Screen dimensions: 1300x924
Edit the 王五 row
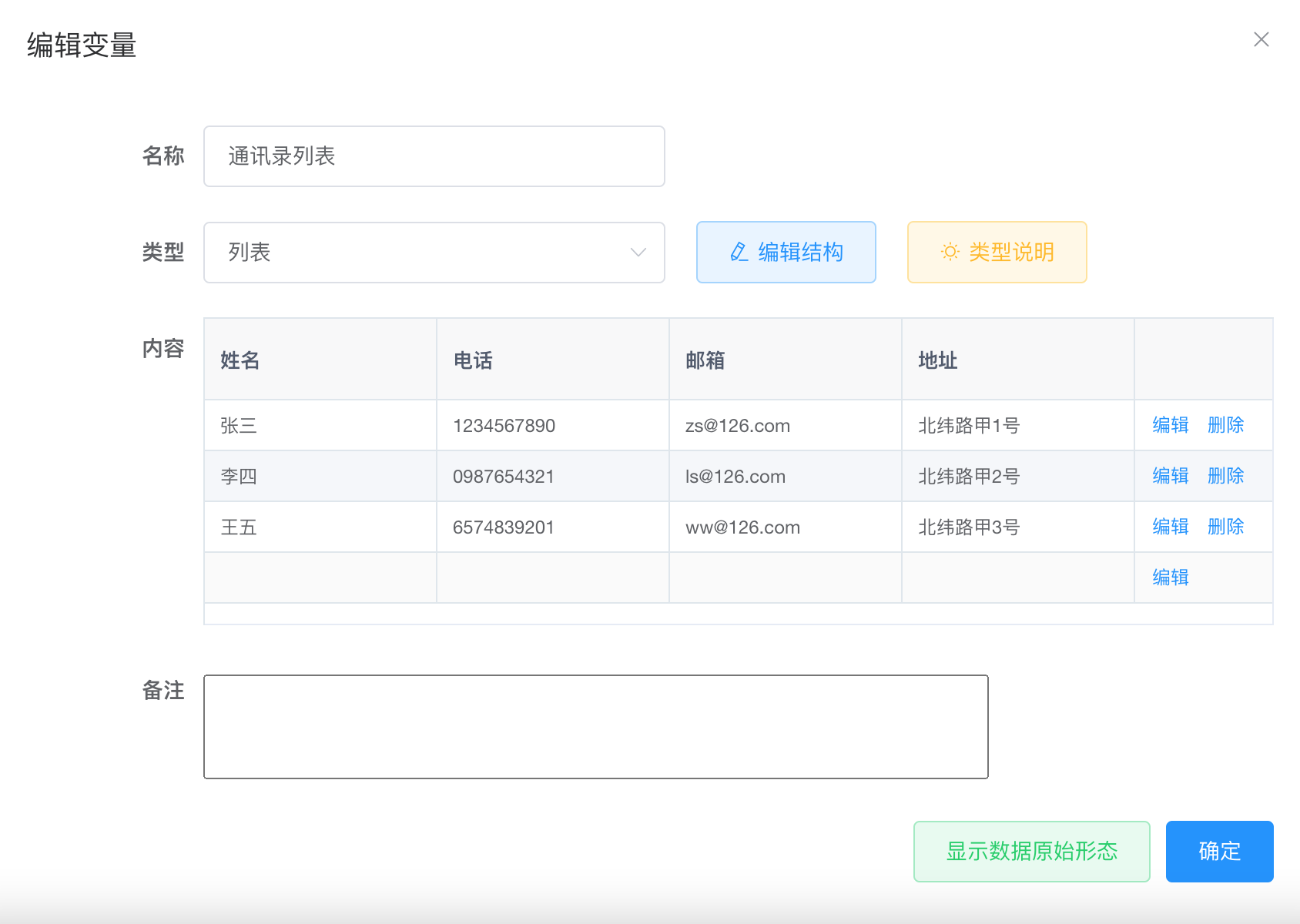(1171, 527)
